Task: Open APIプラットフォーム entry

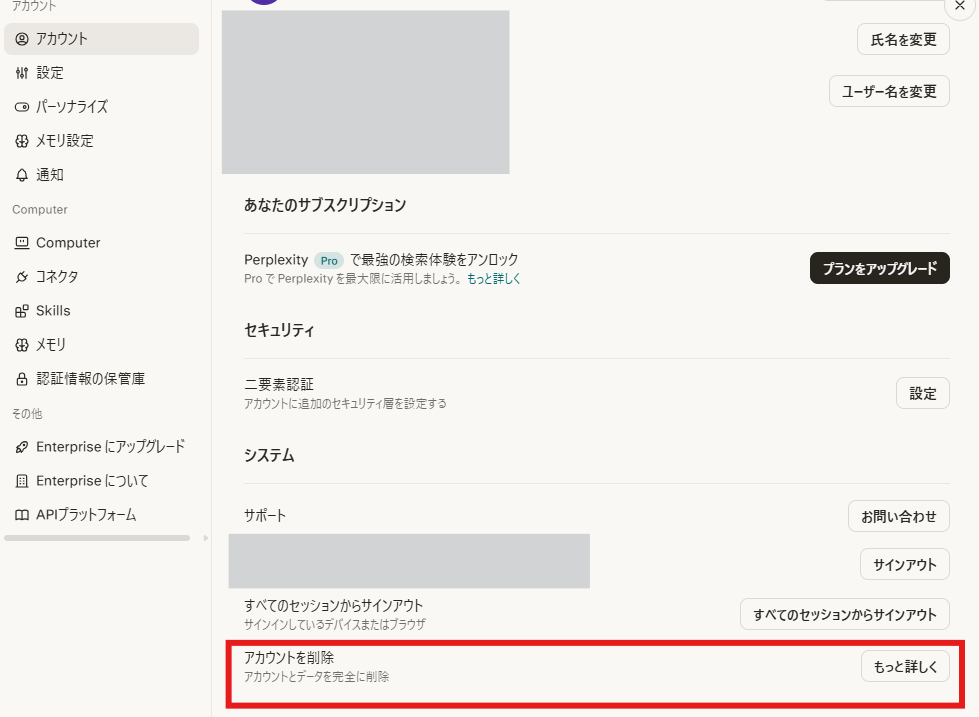Action: coord(101,515)
